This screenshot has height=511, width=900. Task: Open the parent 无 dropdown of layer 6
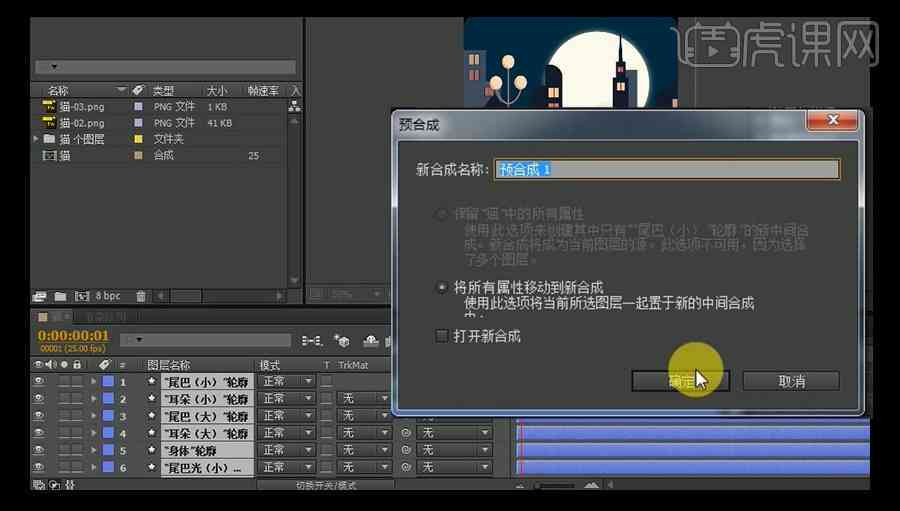[x=455, y=467]
